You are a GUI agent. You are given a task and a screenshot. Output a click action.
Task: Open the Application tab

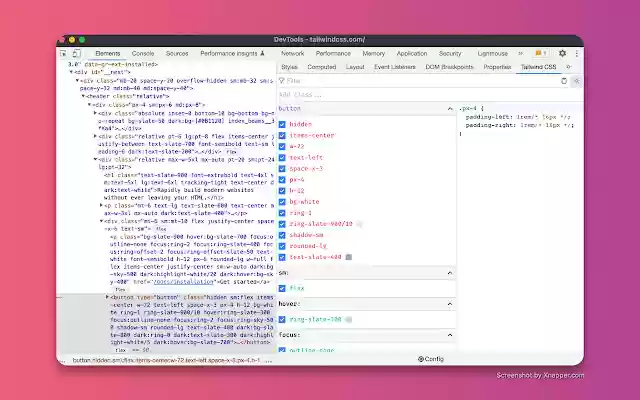coord(412,53)
